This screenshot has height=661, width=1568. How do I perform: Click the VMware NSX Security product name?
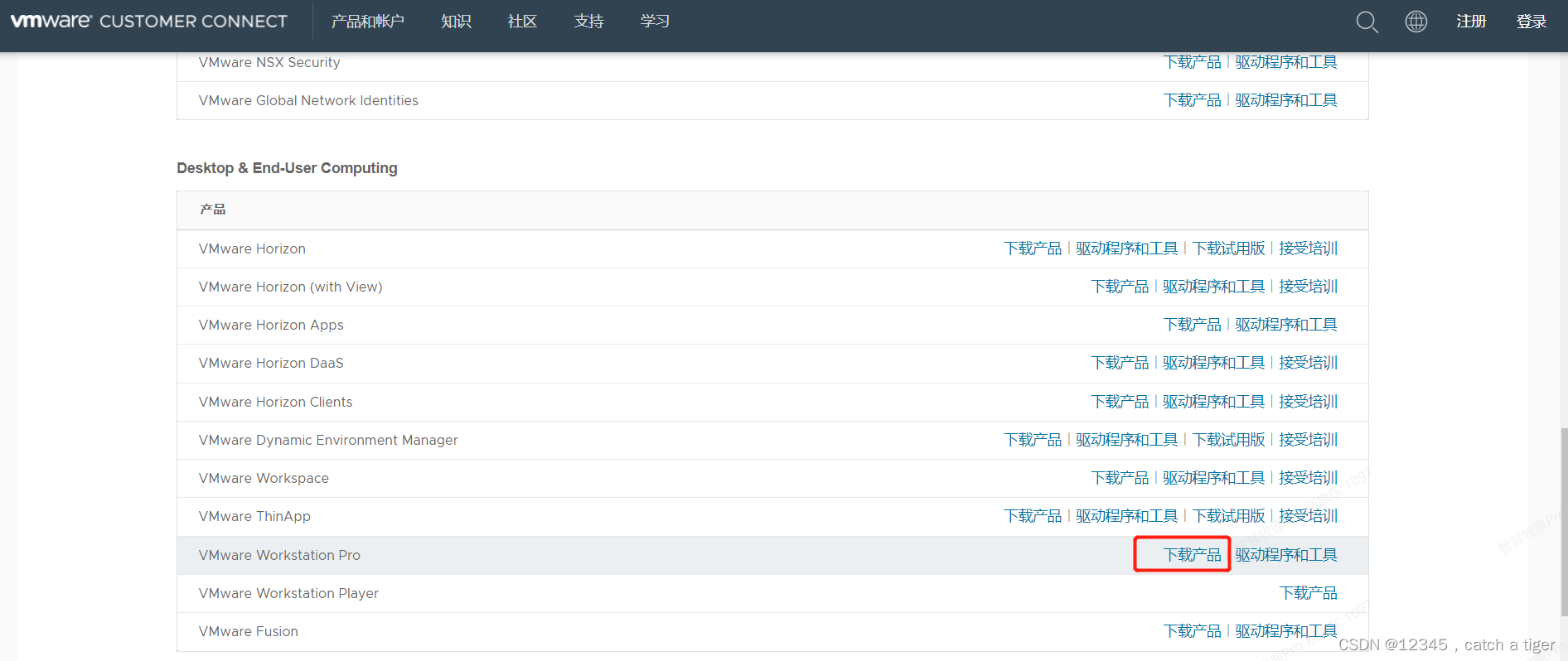coord(269,62)
